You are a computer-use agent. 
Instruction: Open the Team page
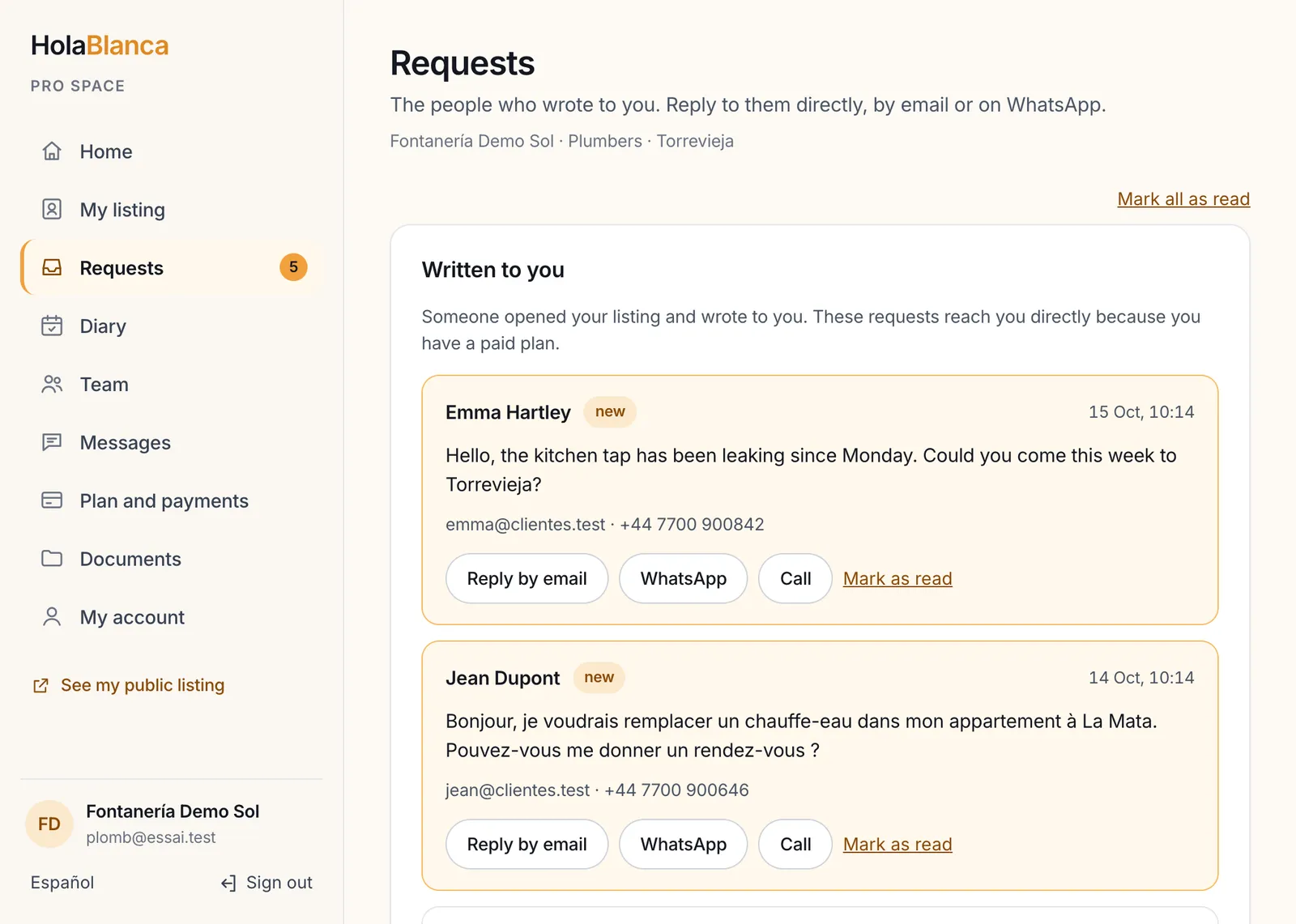(x=172, y=385)
